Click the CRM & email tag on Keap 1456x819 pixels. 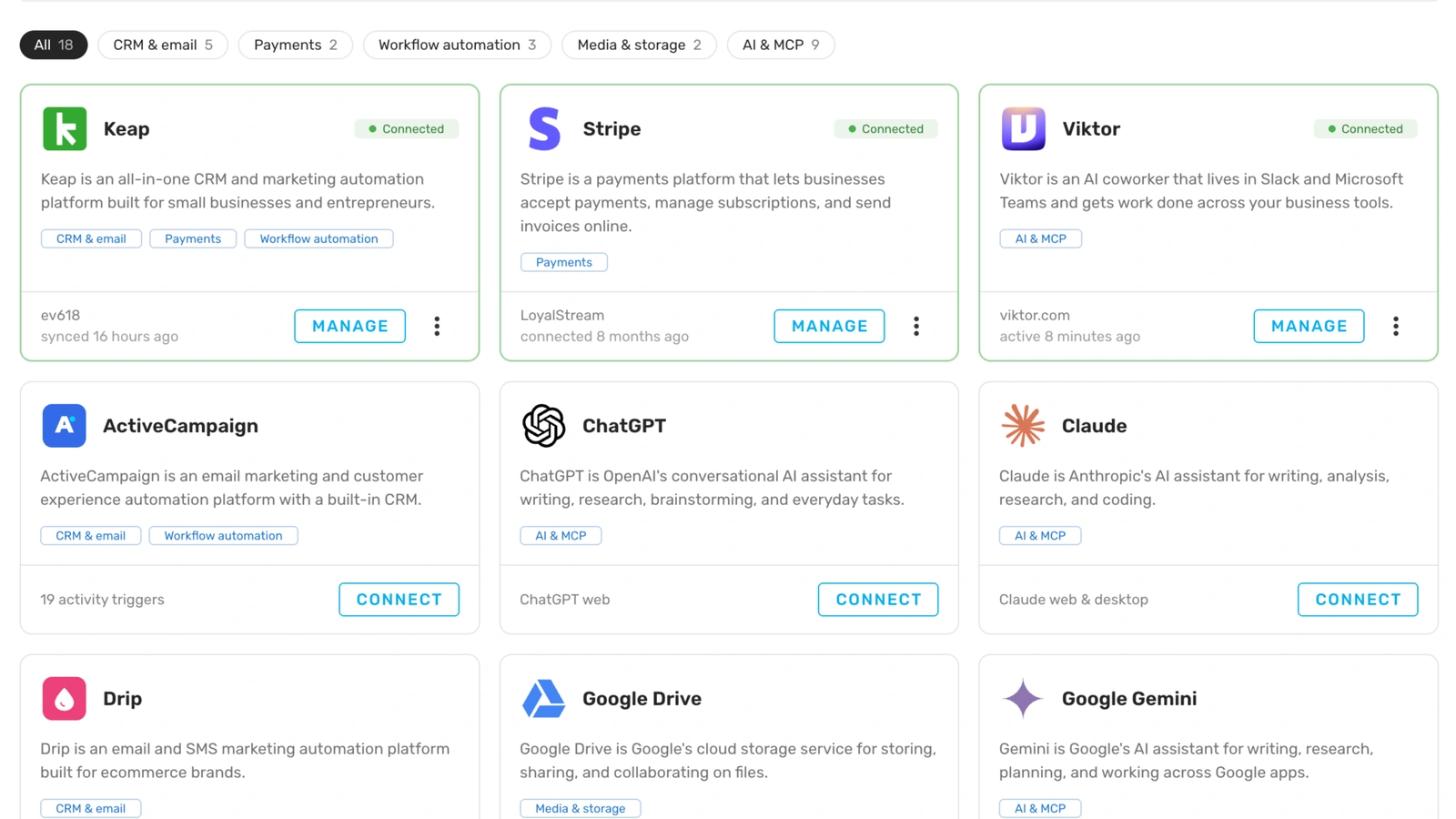(91, 238)
